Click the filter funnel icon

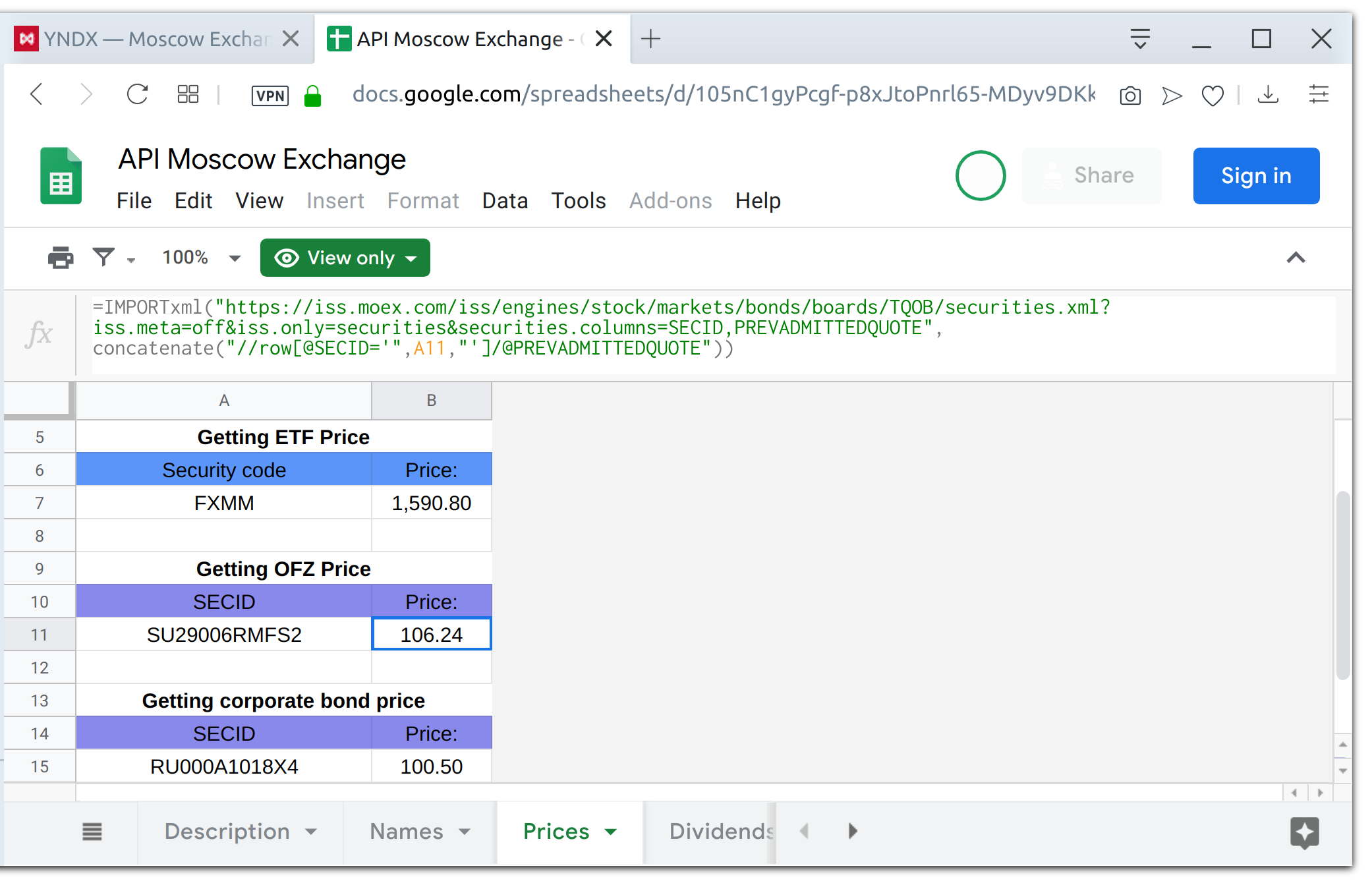tap(104, 257)
